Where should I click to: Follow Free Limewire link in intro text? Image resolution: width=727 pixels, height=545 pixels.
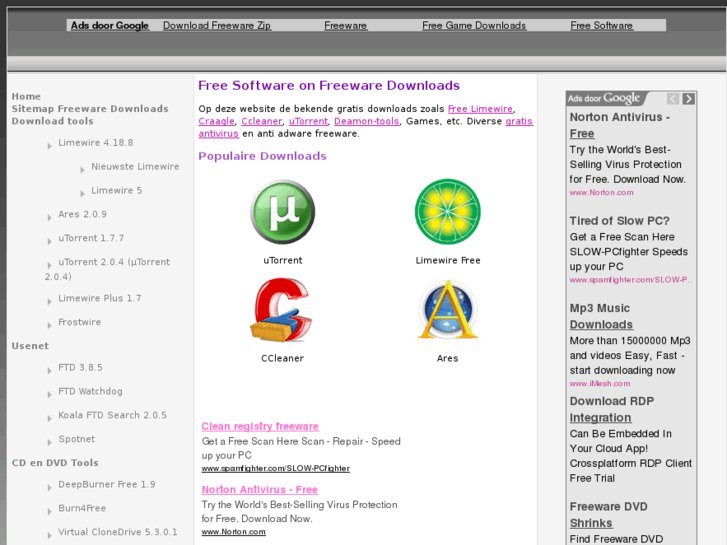coord(480,109)
